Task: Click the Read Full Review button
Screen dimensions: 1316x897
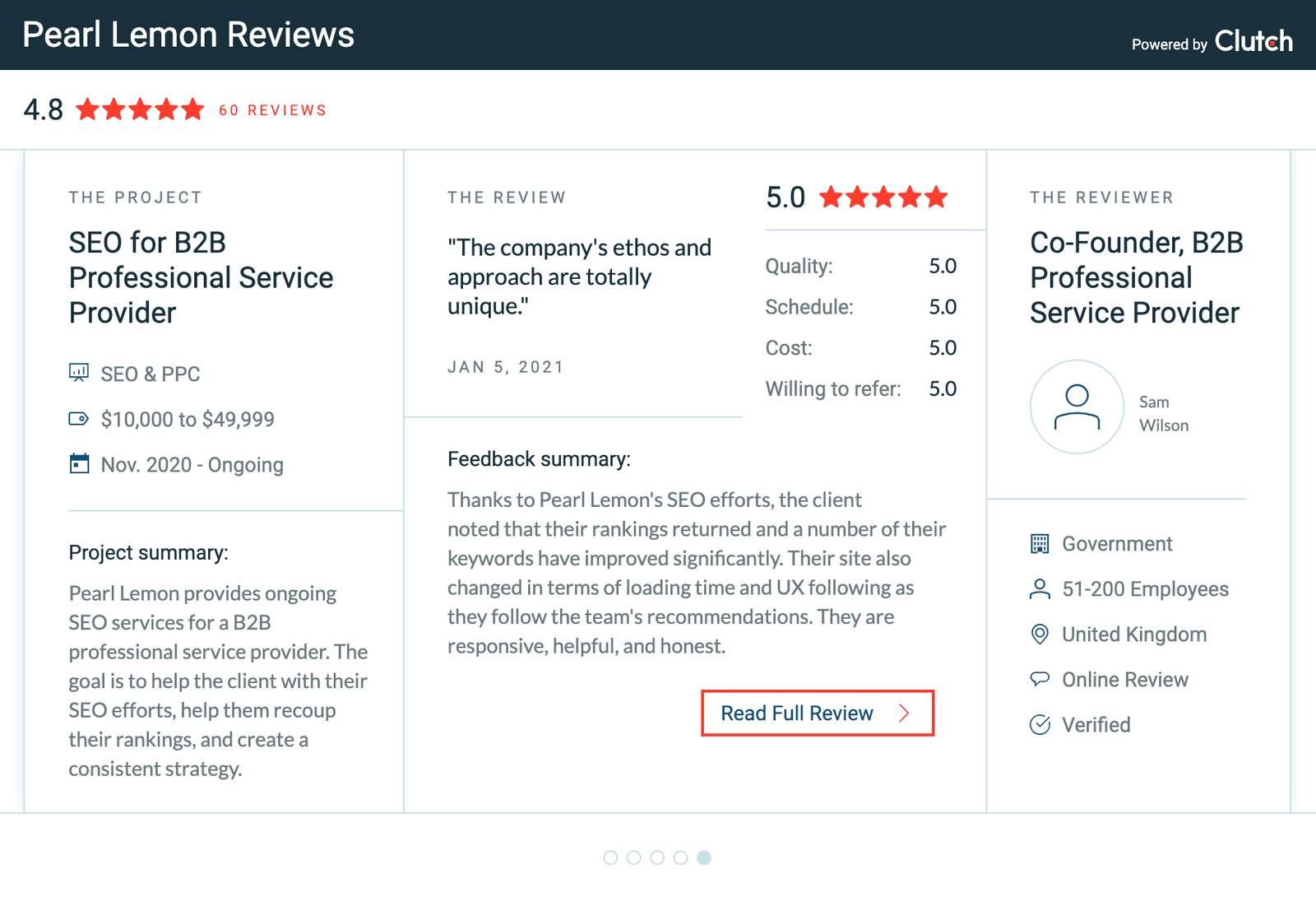Action: coord(818,713)
